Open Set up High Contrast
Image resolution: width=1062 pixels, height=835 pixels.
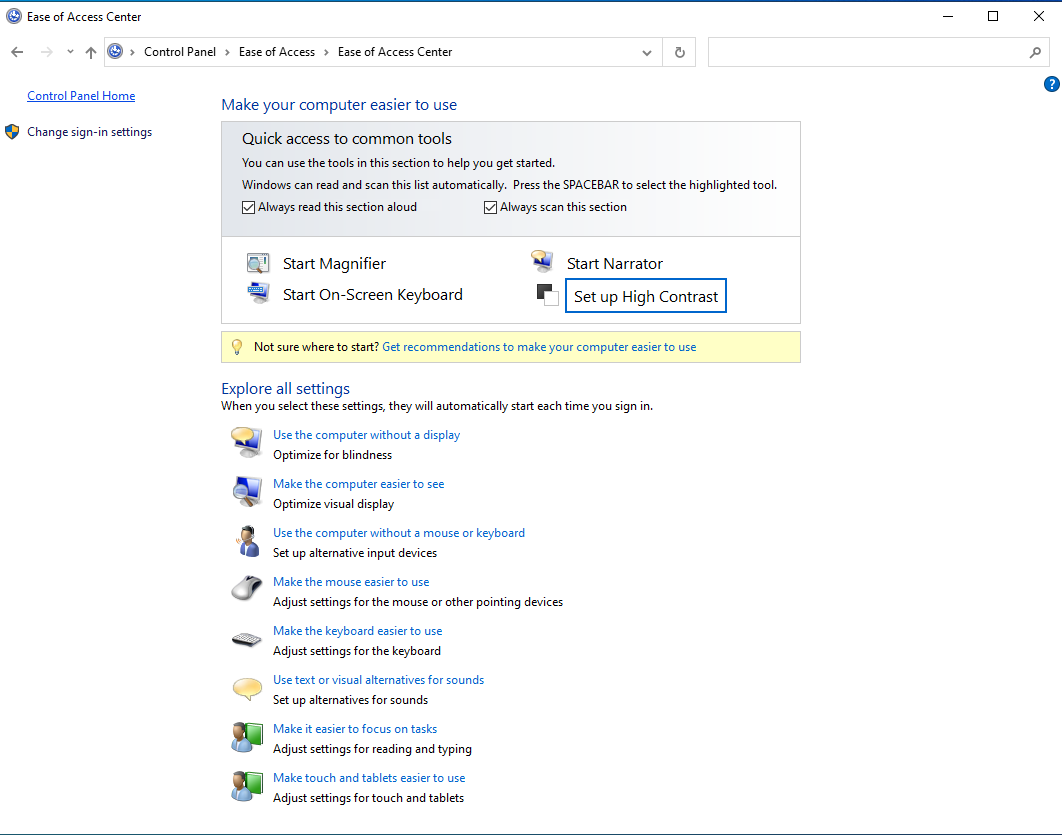(x=645, y=296)
